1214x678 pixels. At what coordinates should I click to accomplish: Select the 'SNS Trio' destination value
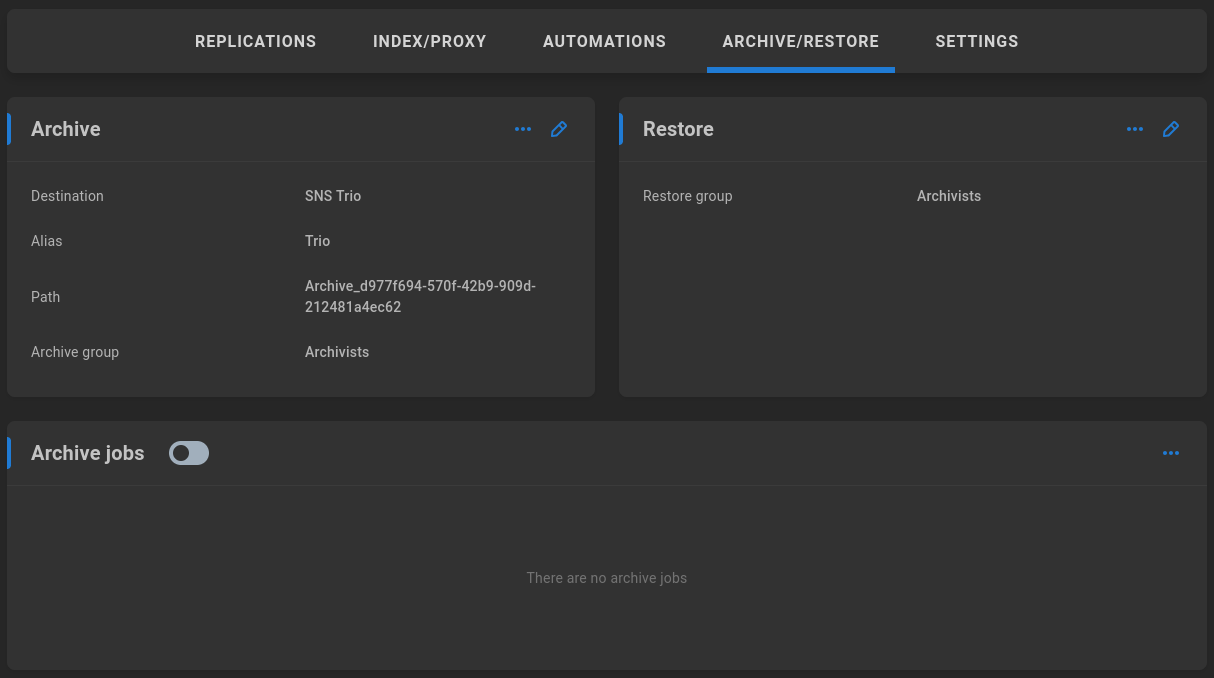pos(333,196)
